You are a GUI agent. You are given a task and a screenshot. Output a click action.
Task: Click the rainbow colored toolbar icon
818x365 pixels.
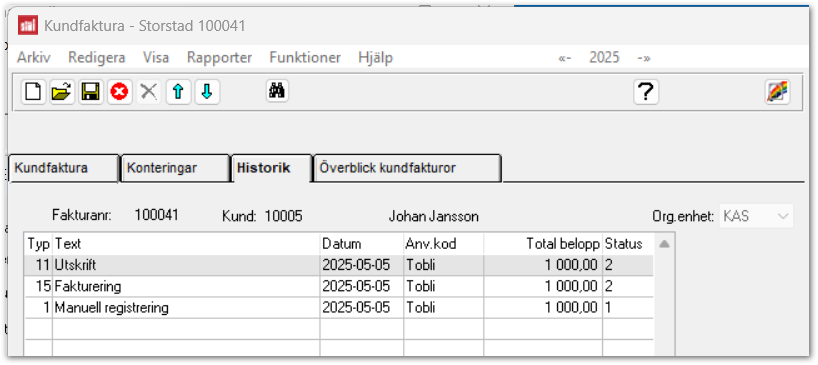point(777,92)
